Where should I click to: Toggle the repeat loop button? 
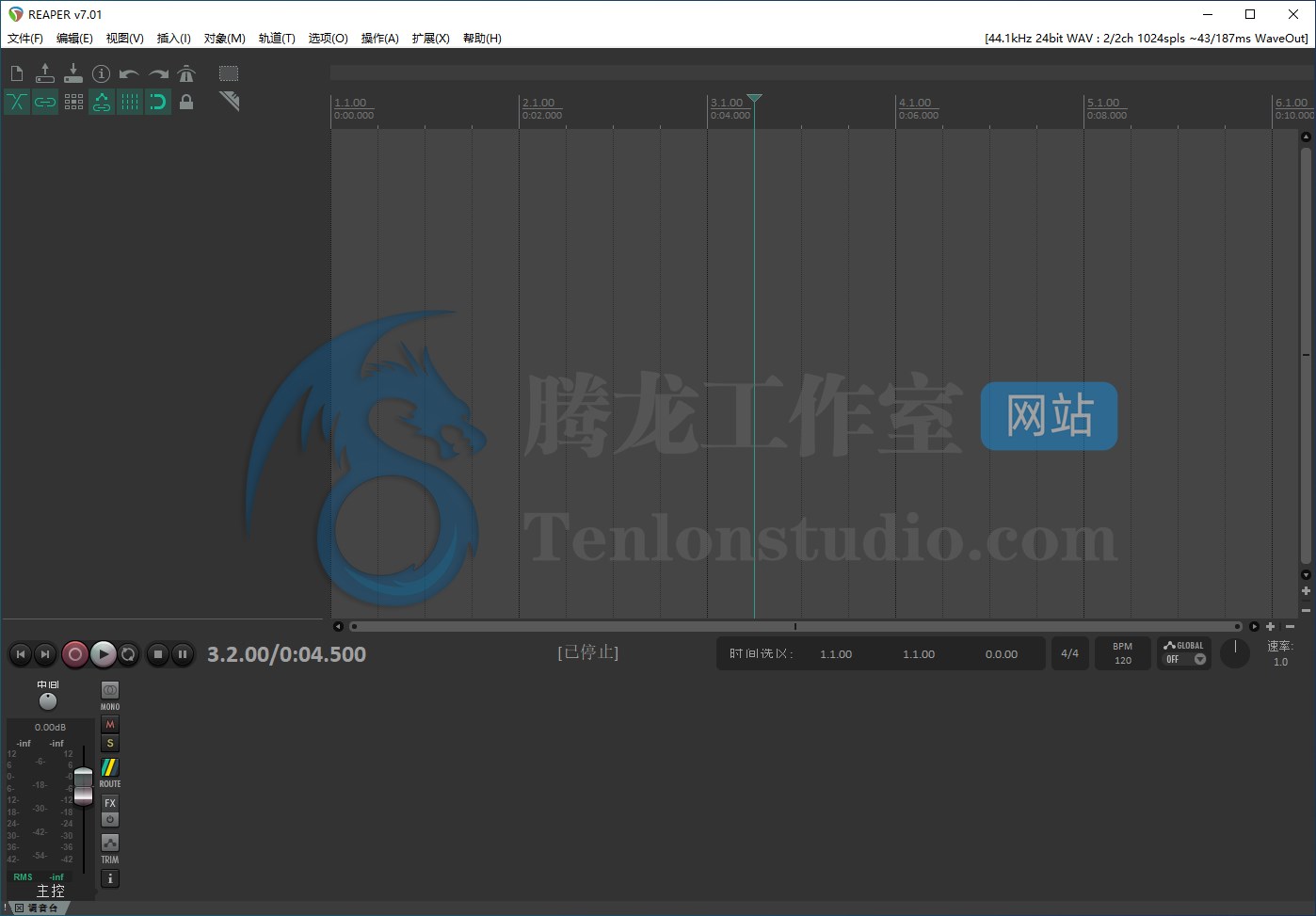coord(129,654)
